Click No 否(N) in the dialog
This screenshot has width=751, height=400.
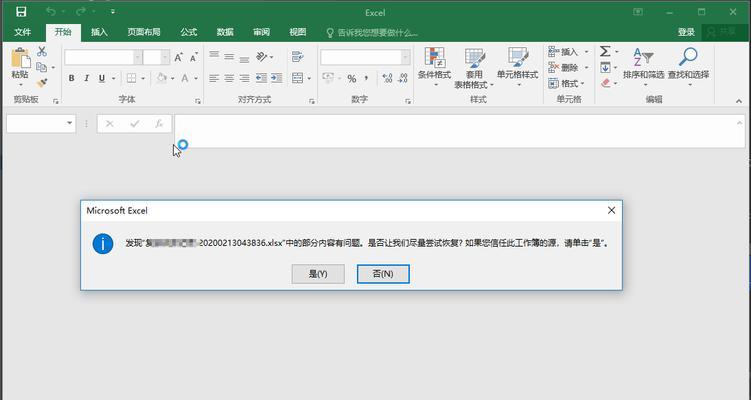(x=383, y=274)
